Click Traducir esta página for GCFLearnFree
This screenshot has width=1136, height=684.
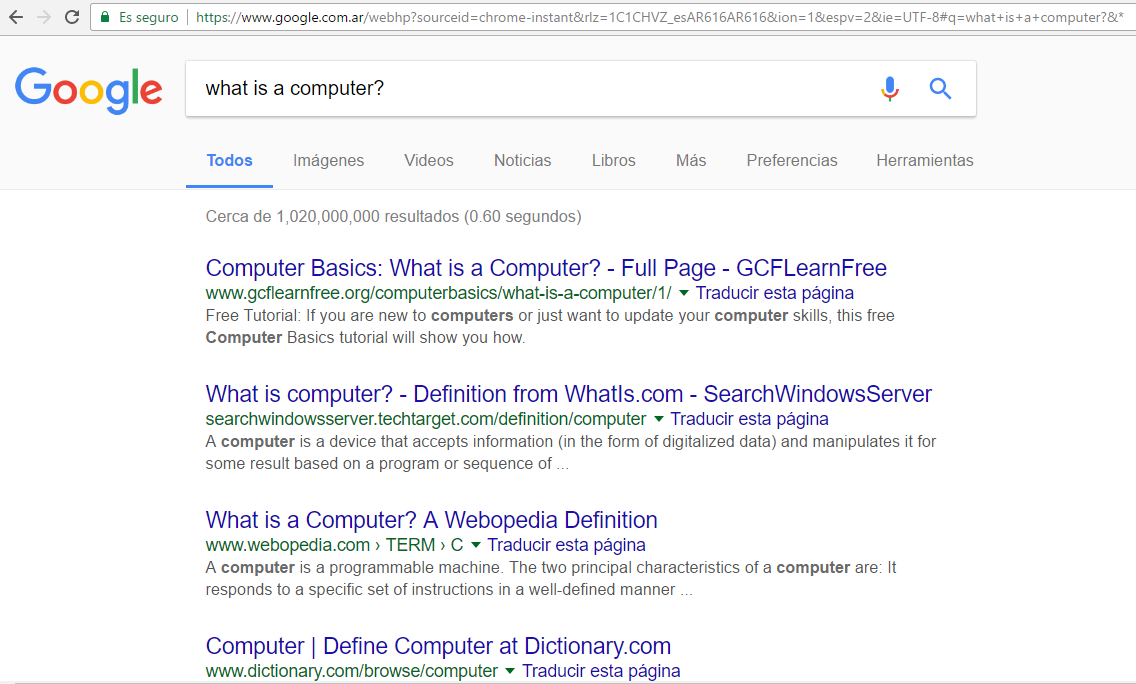tap(774, 293)
